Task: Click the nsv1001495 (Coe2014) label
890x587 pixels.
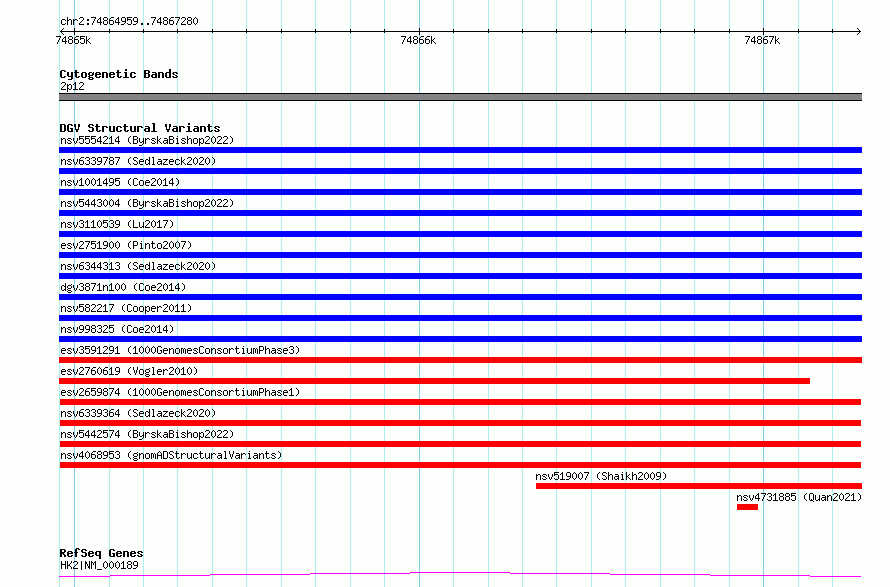Action: point(120,182)
